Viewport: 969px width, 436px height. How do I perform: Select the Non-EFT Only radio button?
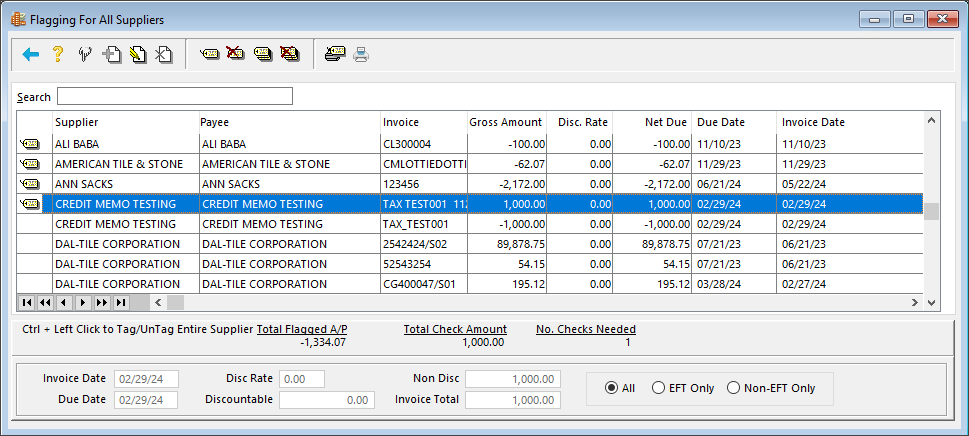click(734, 388)
